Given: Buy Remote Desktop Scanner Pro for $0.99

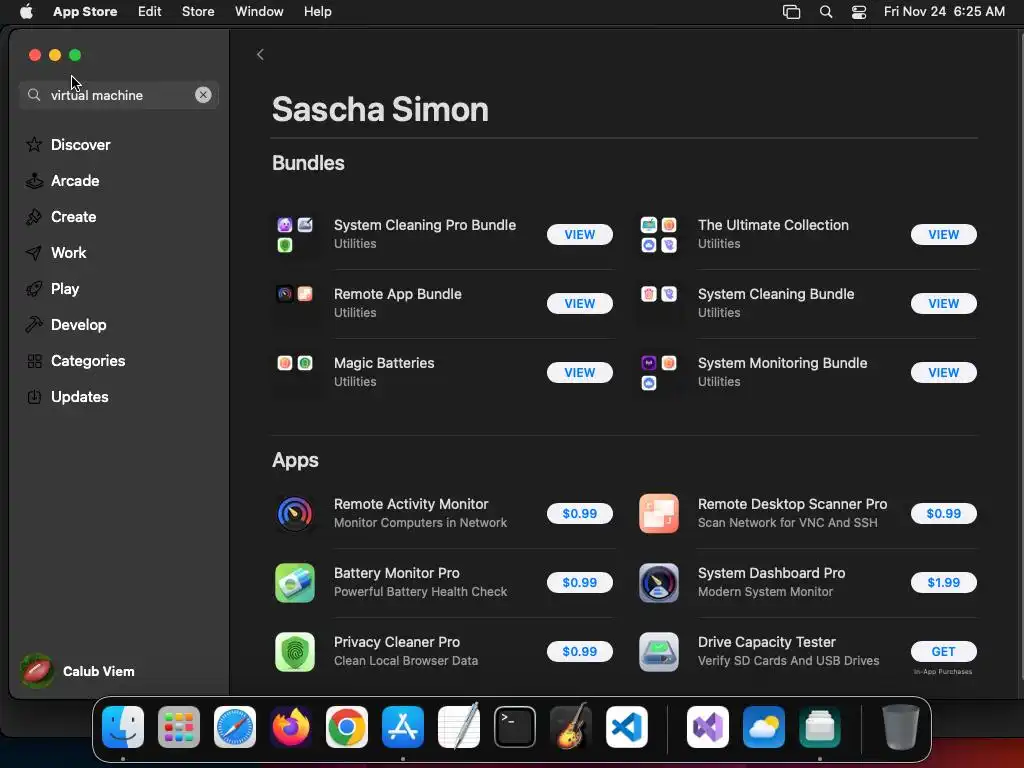Looking at the screenshot, I should click(x=943, y=513).
